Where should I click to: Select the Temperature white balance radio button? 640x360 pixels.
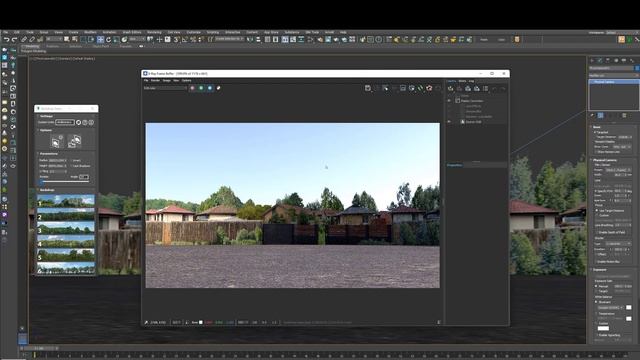tap(596, 313)
